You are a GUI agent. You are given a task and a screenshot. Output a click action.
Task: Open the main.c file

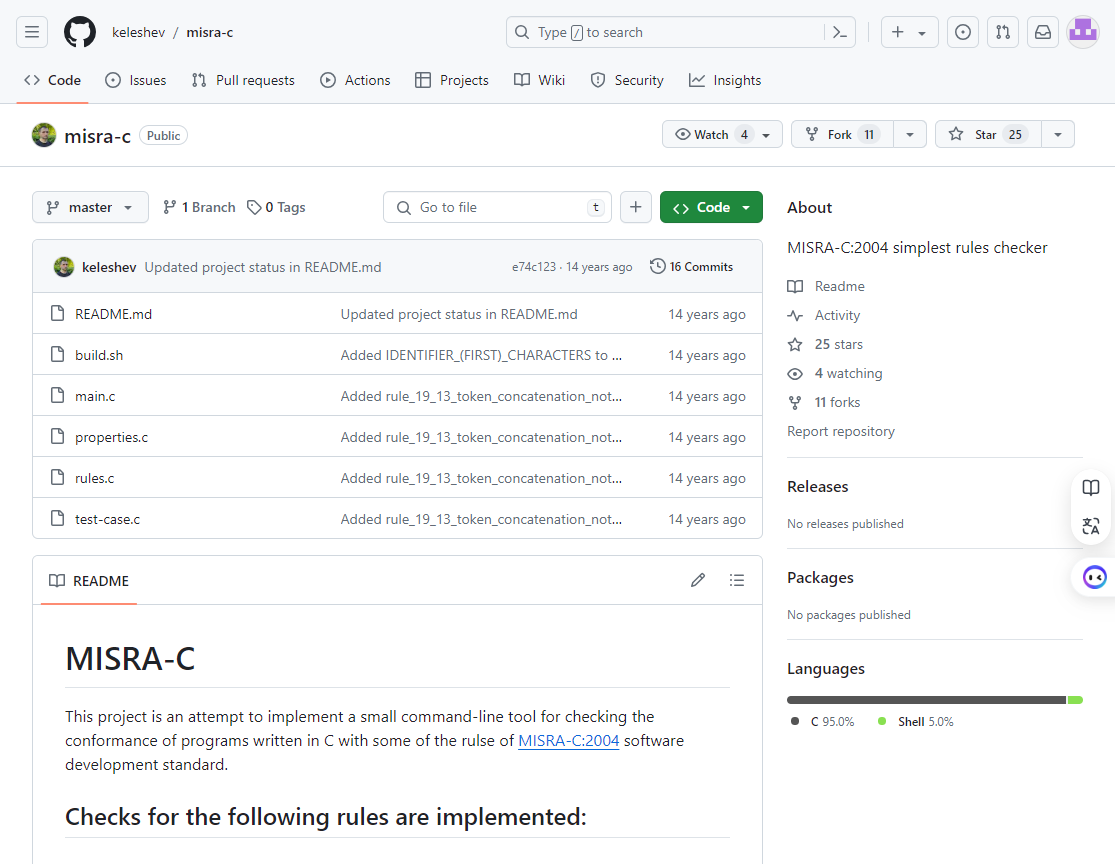95,396
